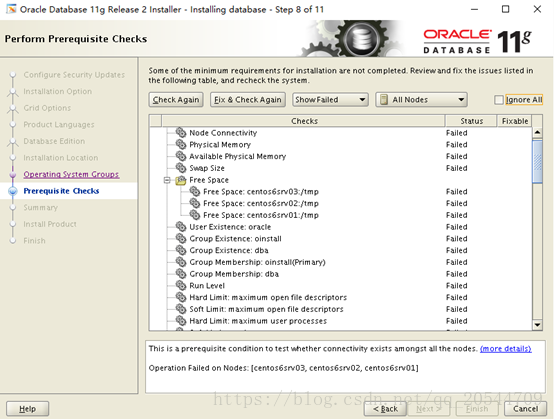Click the gear icon beside Group Membership: oinstall(Primary)

[x=181, y=262]
